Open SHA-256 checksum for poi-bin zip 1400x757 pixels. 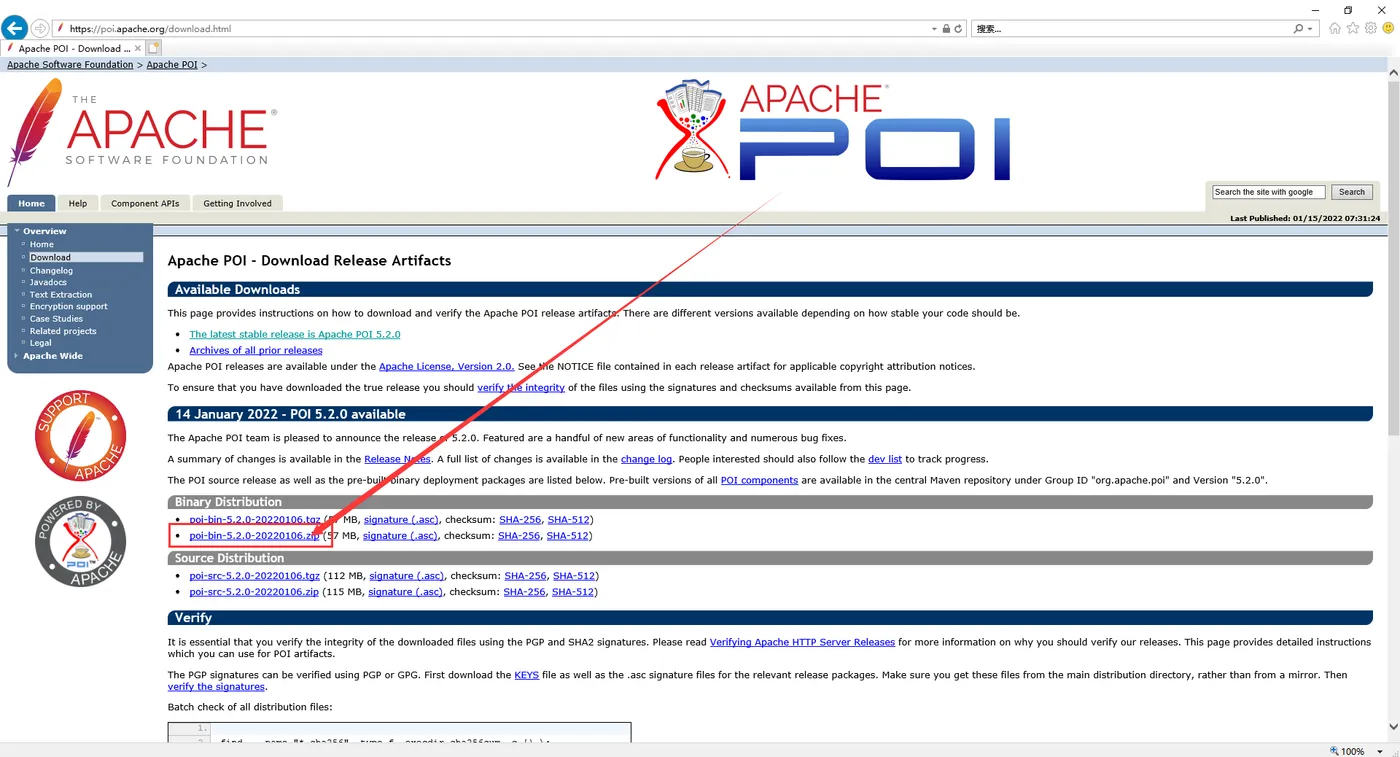point(519,536)
